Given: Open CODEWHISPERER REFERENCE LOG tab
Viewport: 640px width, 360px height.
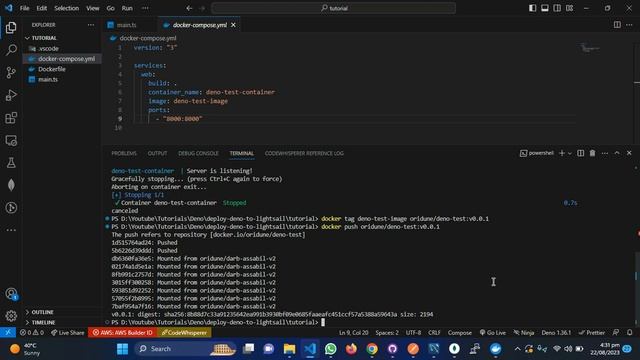Looking at the screenshot, I should [304, 153].
